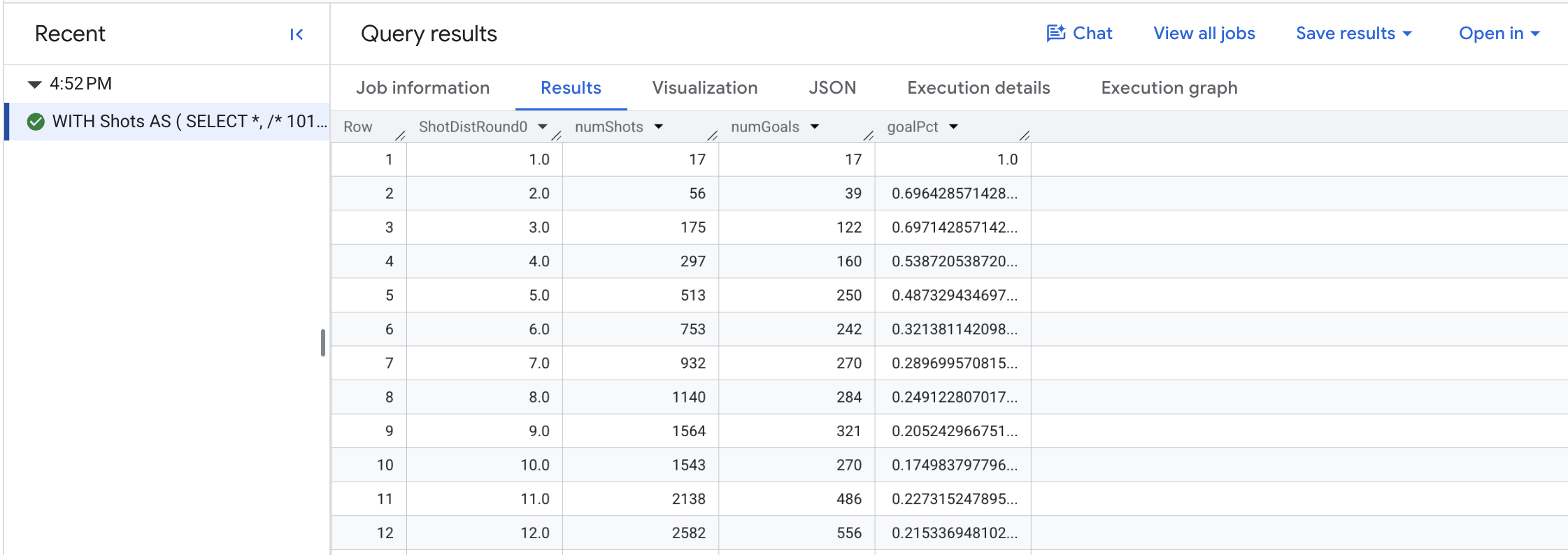Click the Row column resize handle
1568x555 pixels.
click(401, 135)
